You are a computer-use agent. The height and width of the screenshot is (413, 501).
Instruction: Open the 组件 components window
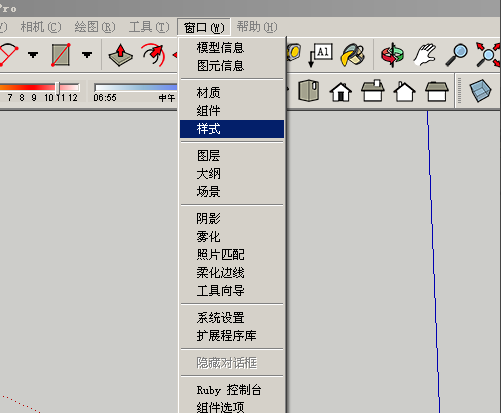232,111
